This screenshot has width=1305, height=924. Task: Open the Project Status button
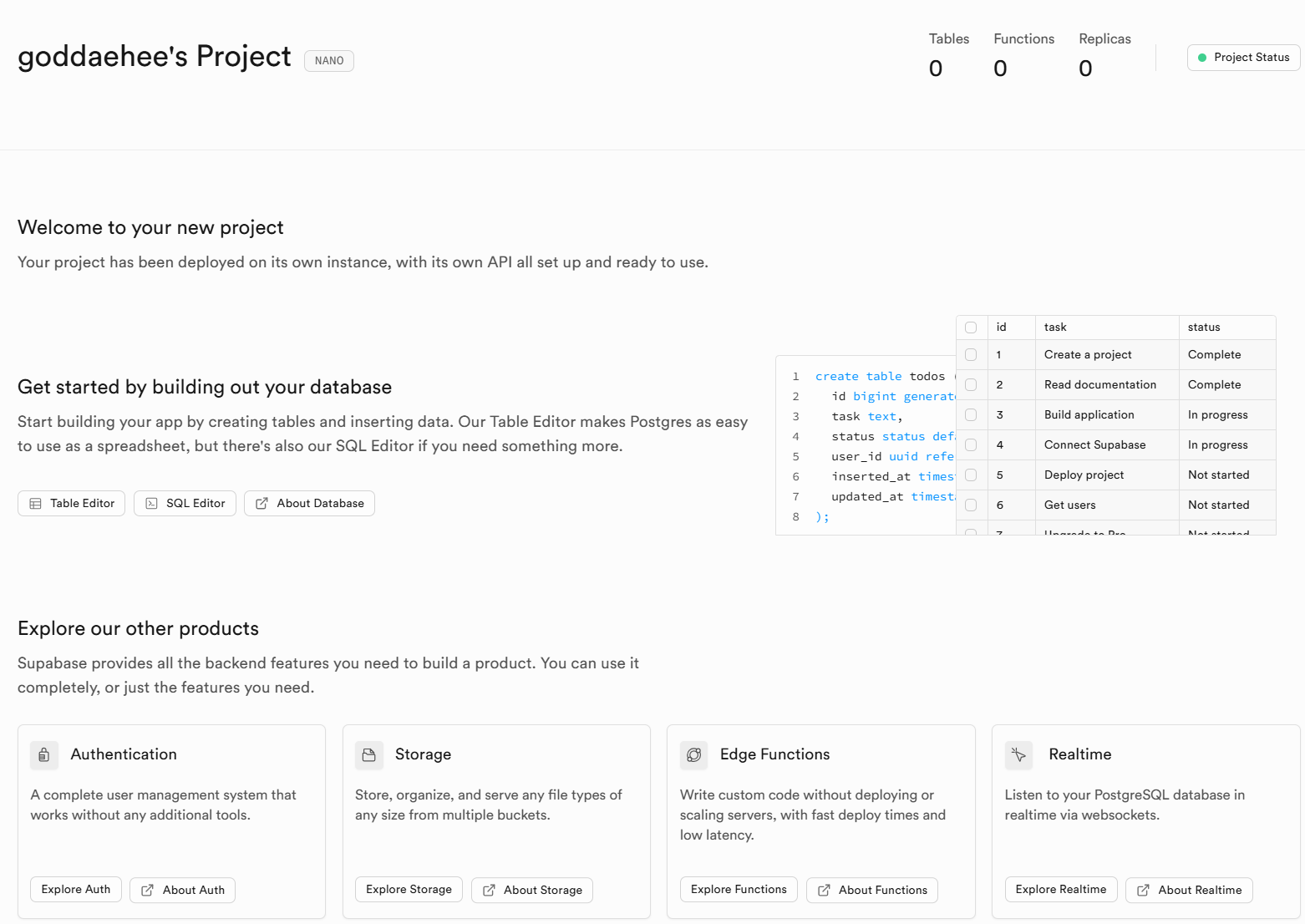coord(1244,58)
